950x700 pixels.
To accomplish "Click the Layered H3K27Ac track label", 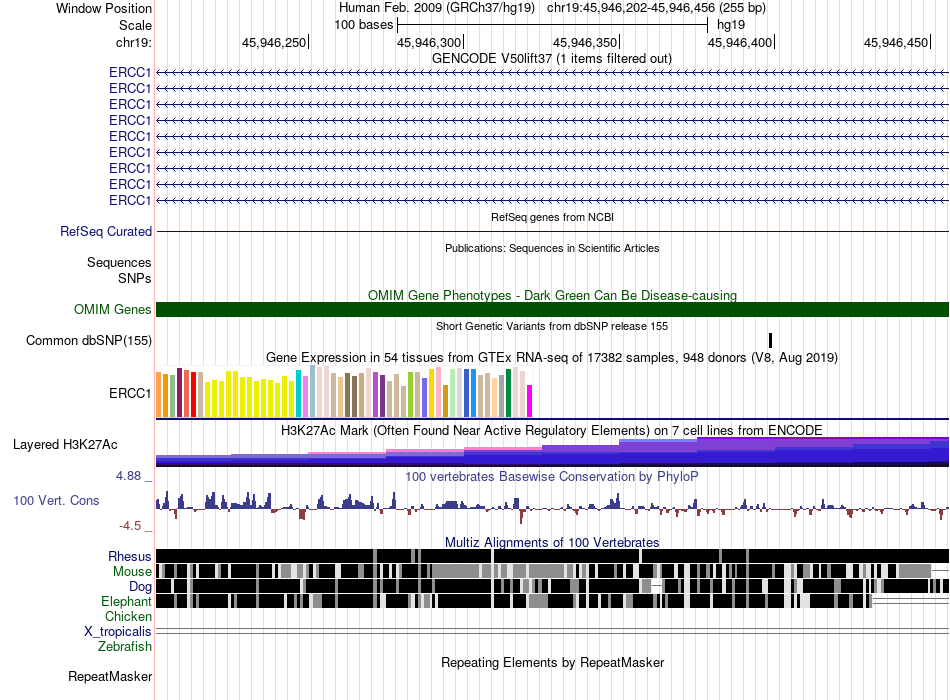I will point(65,444).
